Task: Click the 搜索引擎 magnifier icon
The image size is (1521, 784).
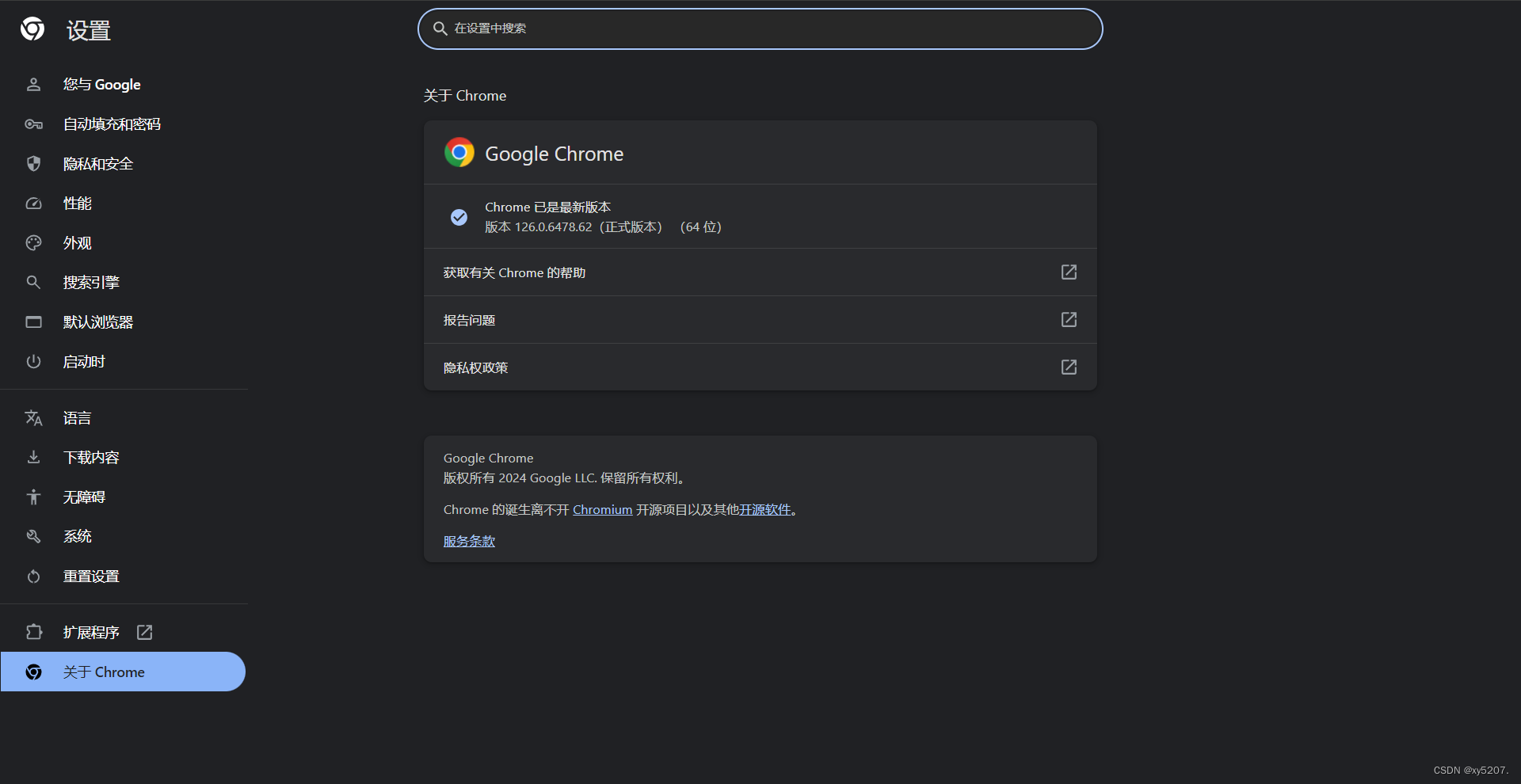Action: tap(33, 282)
